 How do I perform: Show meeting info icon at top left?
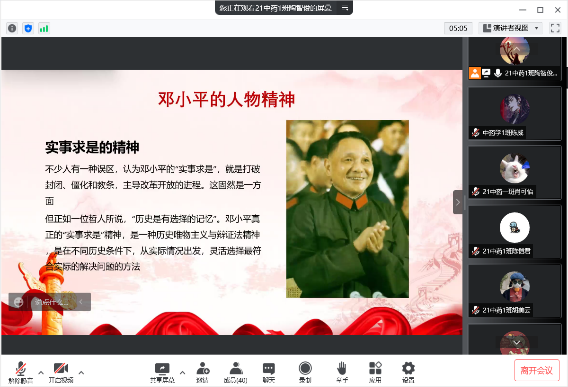tap(12, 28)
